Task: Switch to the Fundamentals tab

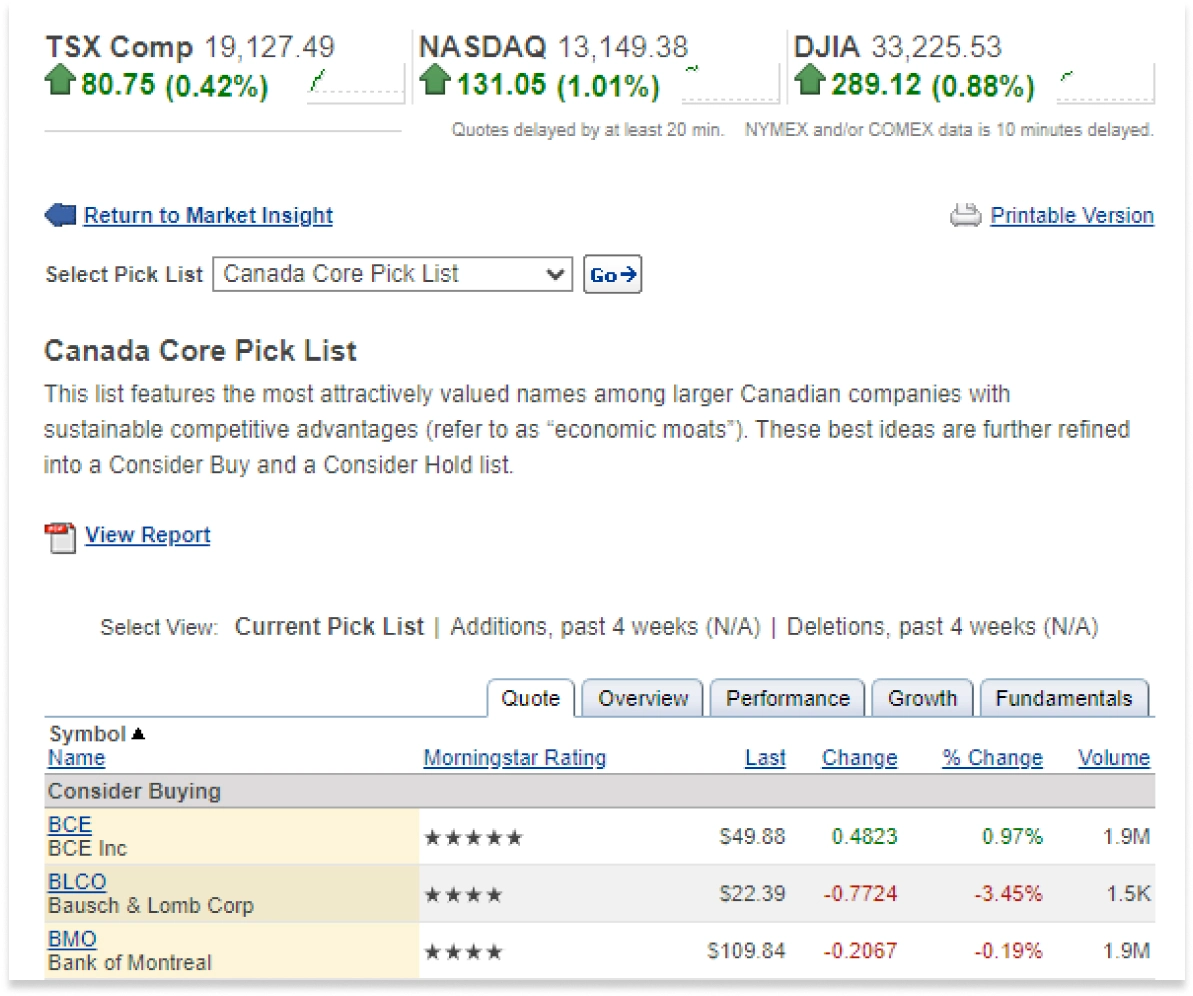Action: coord(1064,698)
